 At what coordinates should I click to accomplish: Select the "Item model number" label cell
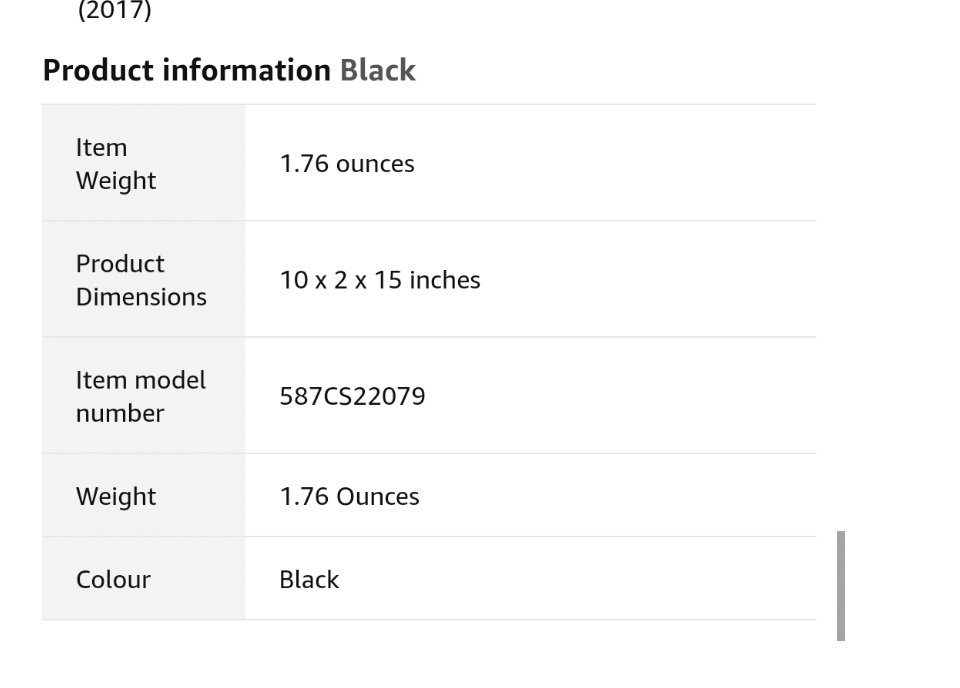click(x=143, y=396)
